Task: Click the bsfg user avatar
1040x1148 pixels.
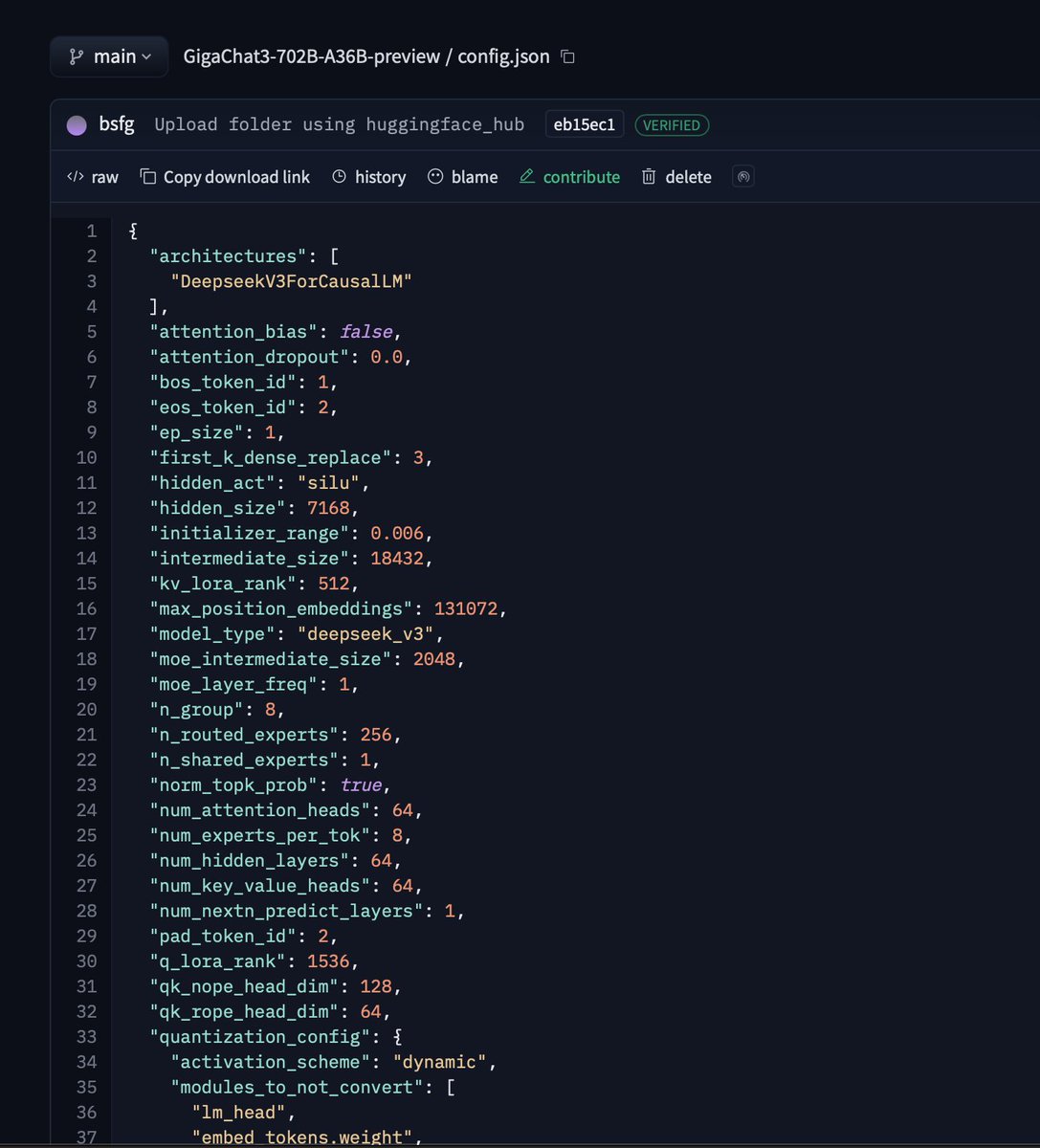Action: click(77, 125)
